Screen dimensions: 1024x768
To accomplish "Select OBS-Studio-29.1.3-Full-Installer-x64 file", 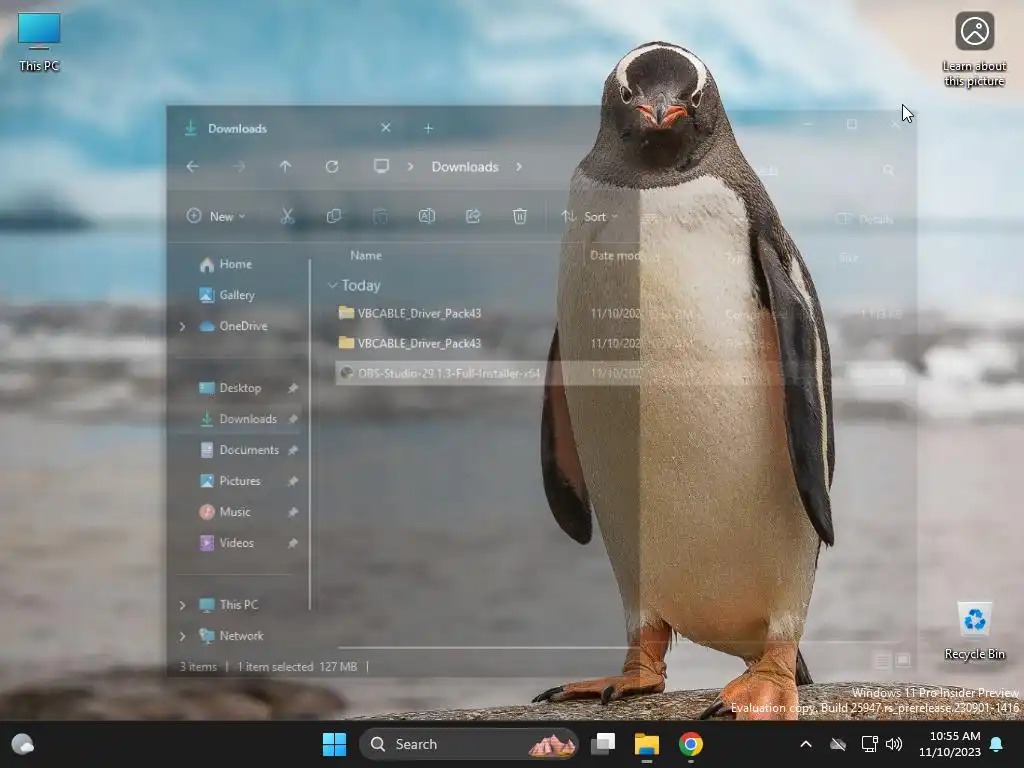I will click(x=439, y=374).
